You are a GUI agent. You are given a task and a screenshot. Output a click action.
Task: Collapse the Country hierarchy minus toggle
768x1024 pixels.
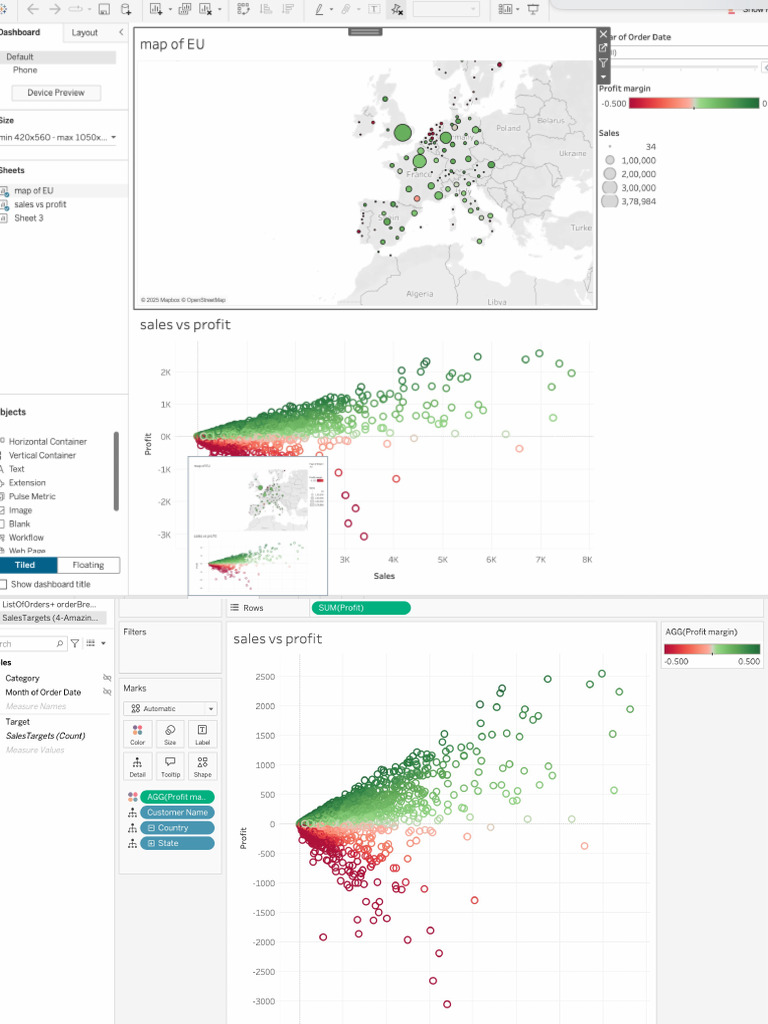coord(151,827)
